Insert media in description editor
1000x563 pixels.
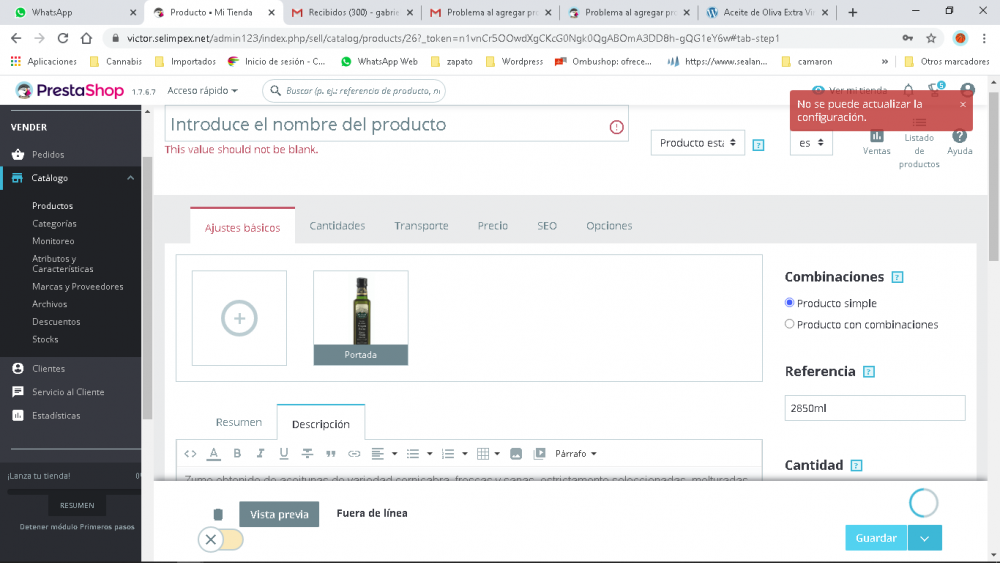(540, 453)
